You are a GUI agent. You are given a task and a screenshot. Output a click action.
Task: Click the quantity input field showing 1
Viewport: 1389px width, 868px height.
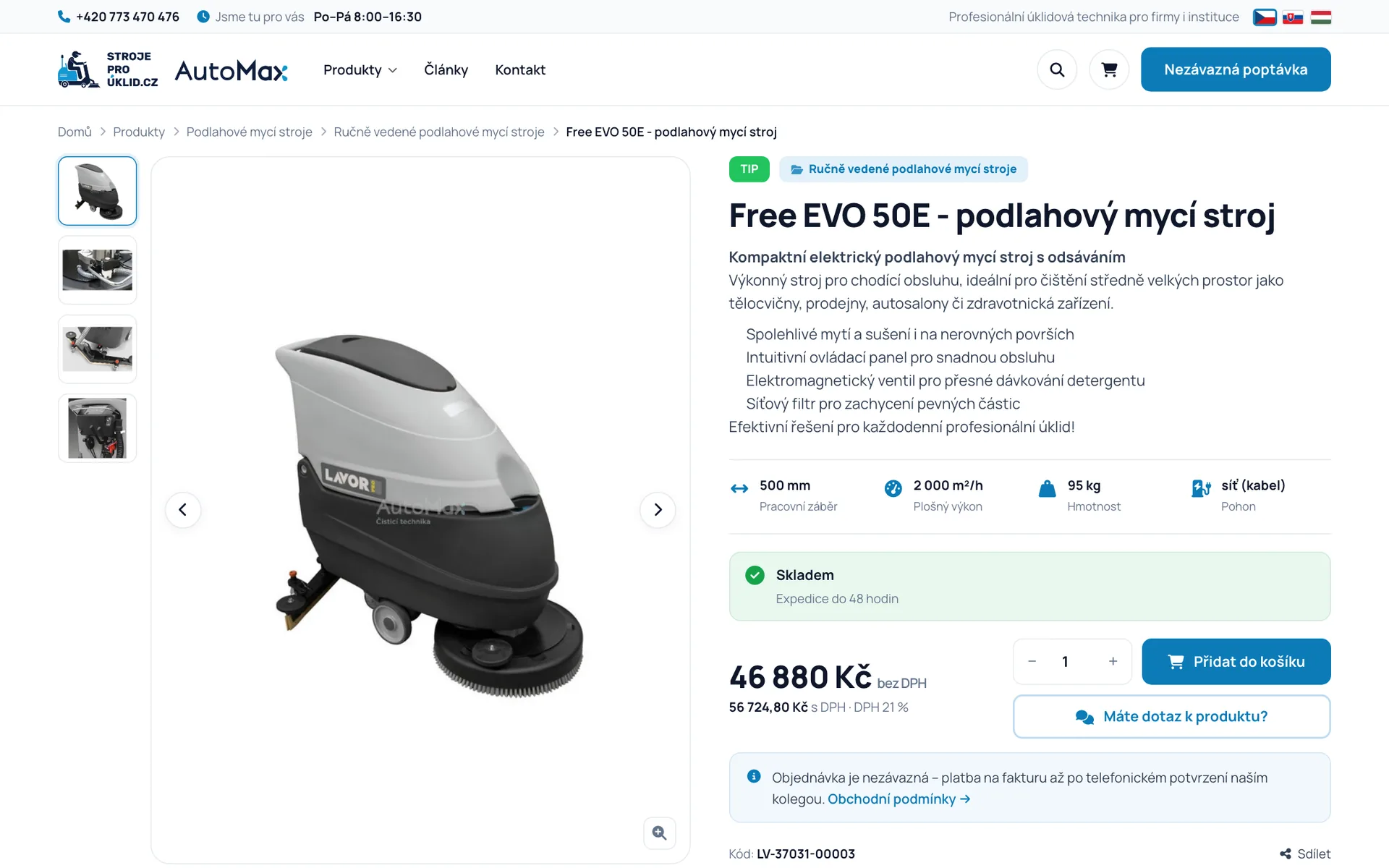click(1065, 661)
